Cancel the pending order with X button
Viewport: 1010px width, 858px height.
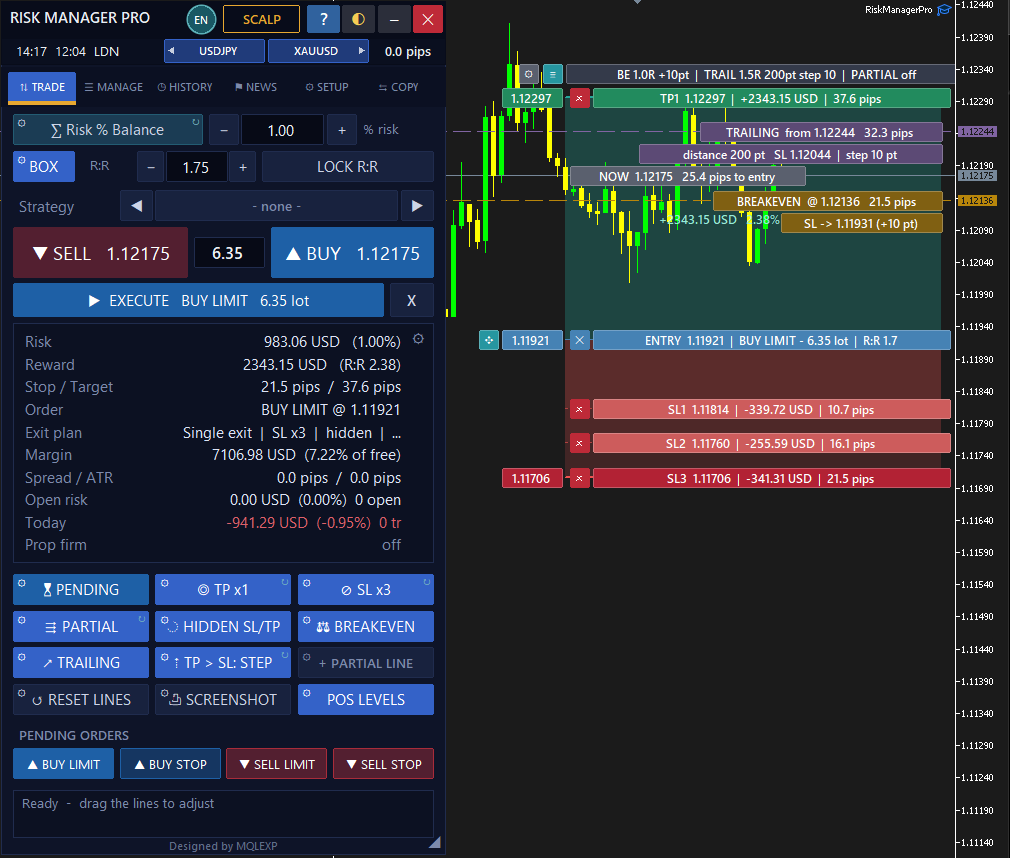(412, 300)
